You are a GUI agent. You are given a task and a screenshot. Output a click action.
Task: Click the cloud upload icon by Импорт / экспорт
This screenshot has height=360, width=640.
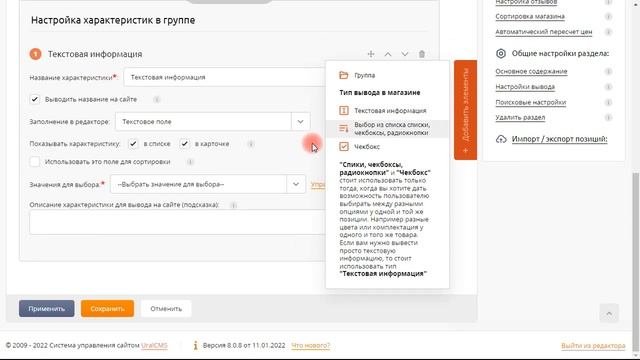[501, 139]
